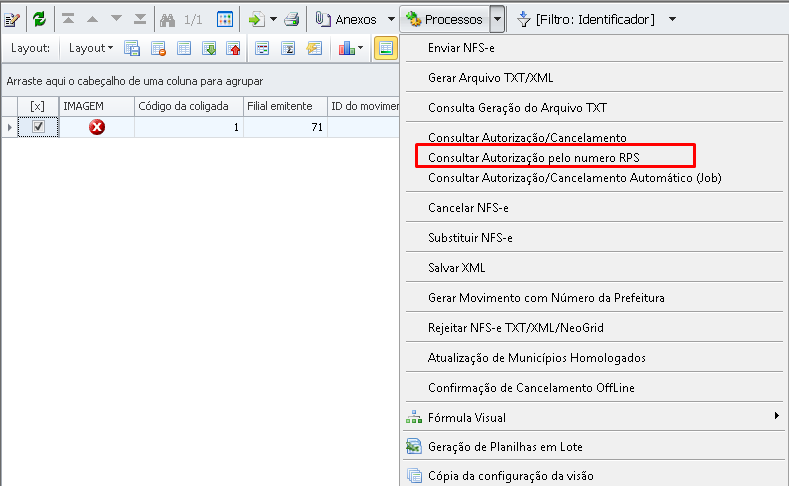The image size is (789, 486).
Task: Select the Código da coligada cell value 1
Action: coord(189,127)
